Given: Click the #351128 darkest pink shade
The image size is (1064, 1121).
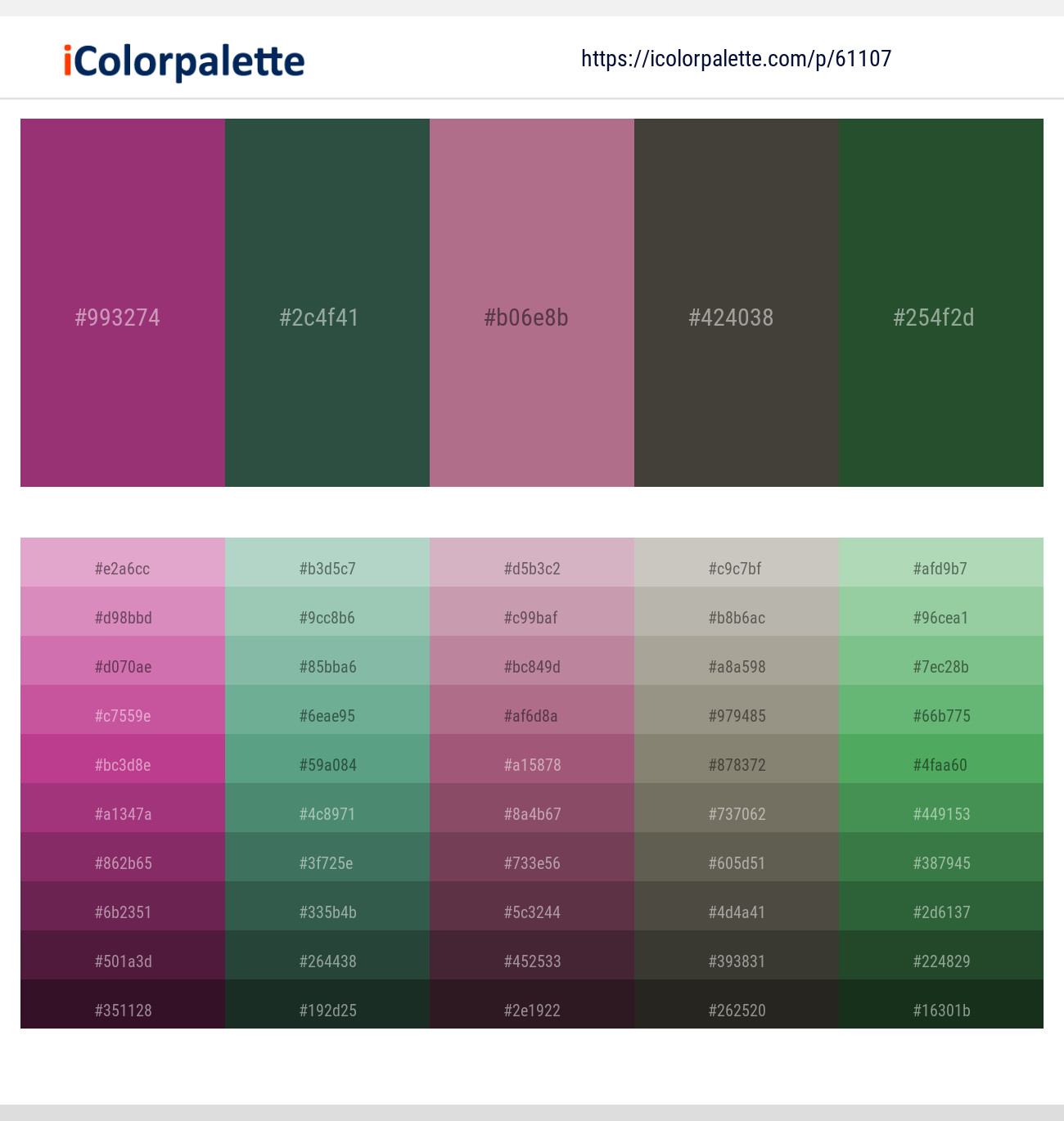Looking at the screenshot, I should coord(123,1010).
